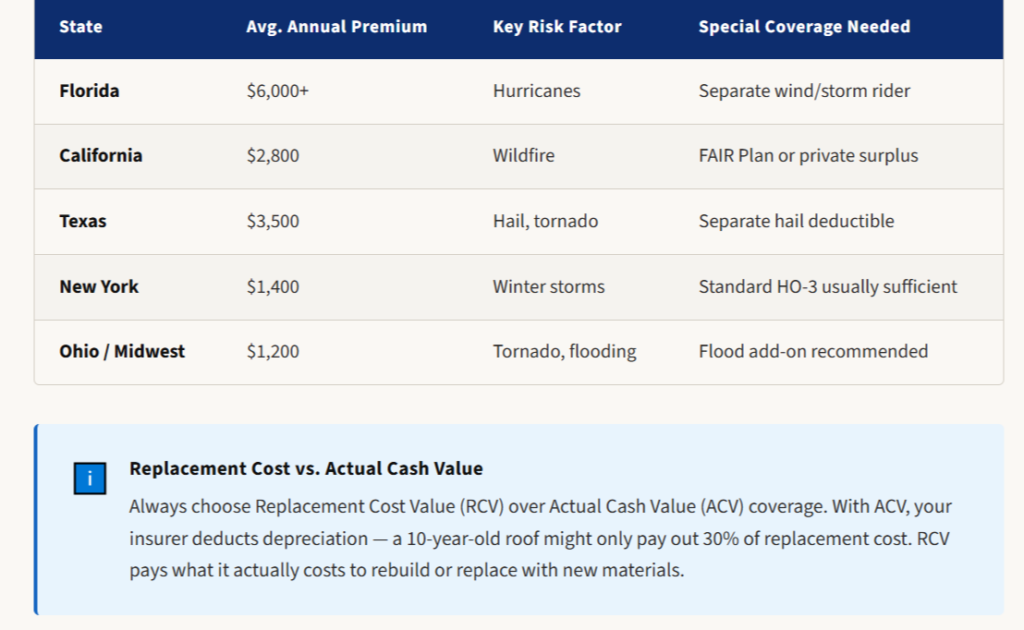The width and height of the screenshot is (1024, 630).
Task: Click the Hurricanes risk factor cell
Action: coord(536,91)
